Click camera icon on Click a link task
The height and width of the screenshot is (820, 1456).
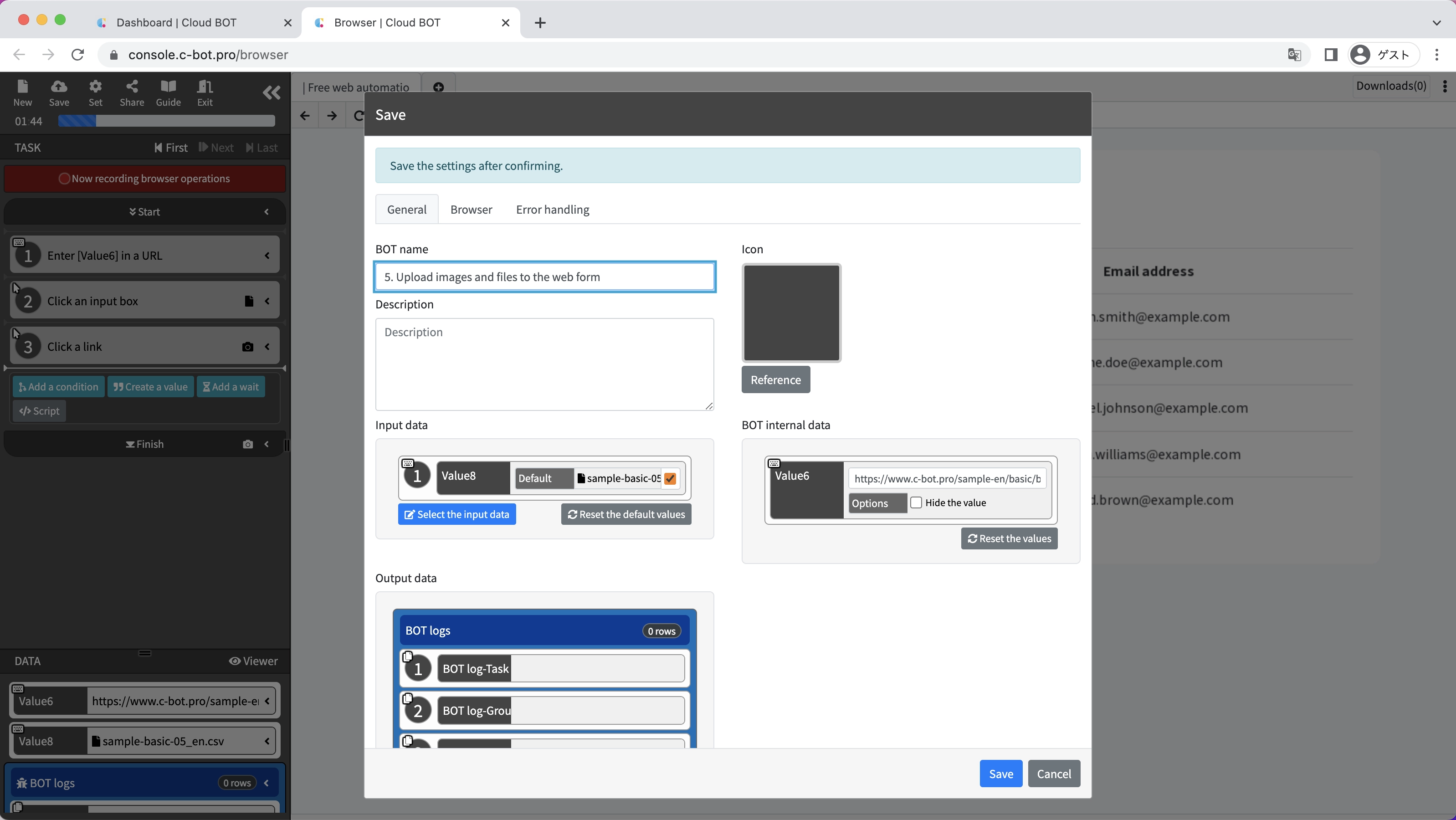(x=247, y=347)
